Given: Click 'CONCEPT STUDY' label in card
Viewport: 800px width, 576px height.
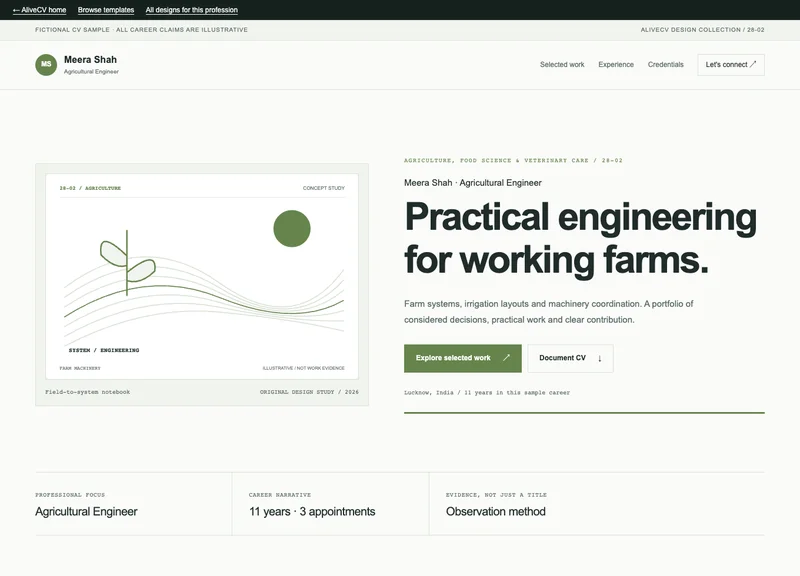Looking at the screenshot, I should [x=323, y=188].
